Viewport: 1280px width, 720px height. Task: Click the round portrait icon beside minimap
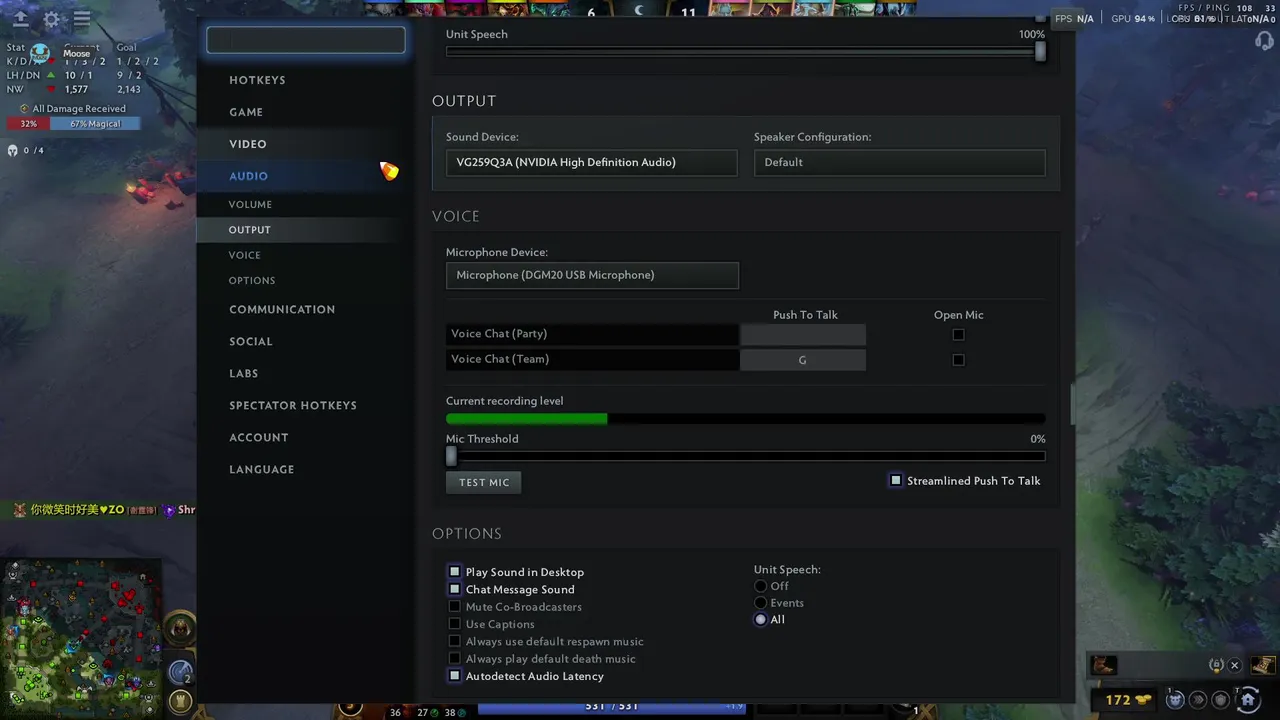179,628
